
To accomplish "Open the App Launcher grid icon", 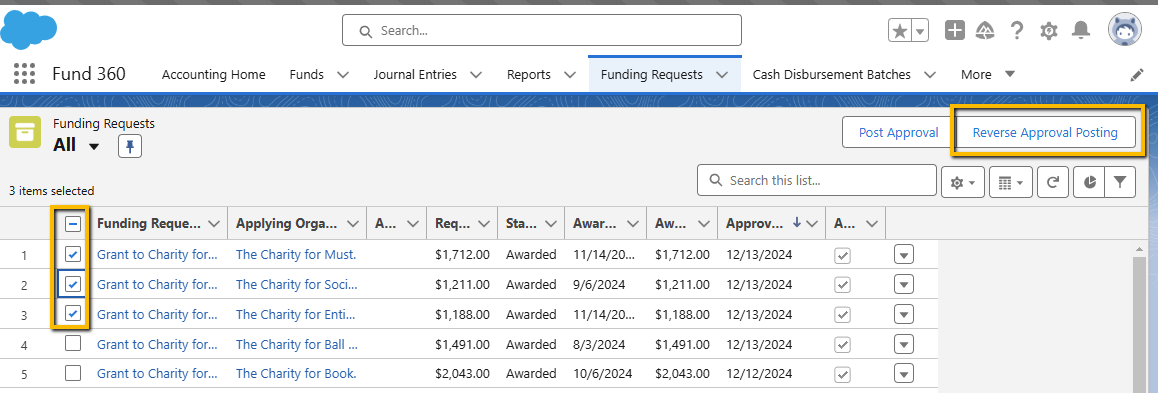I will pos(25,74).
